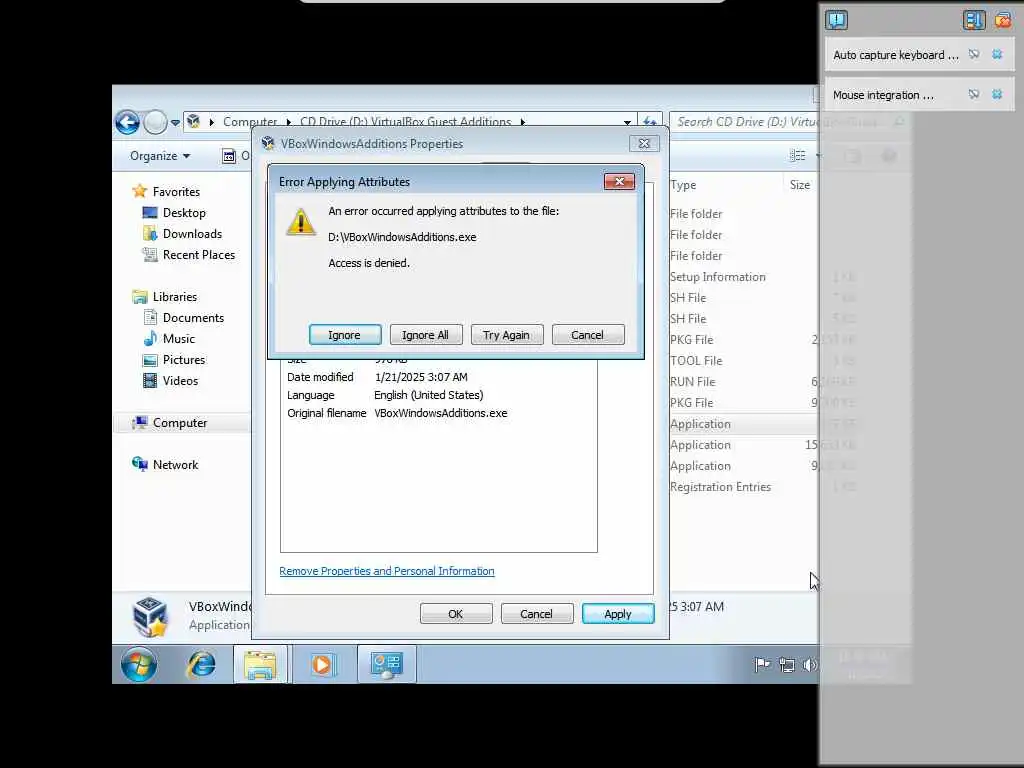Select Libraries in the navigation pane
This screenshot has width=1024, height=768.
[174, 296]
